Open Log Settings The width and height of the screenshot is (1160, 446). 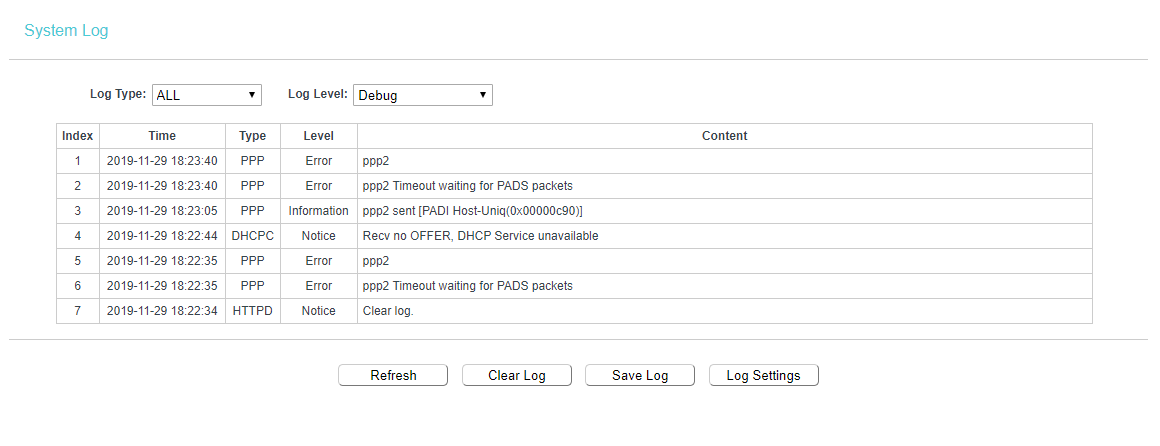[x=763, y=375]
